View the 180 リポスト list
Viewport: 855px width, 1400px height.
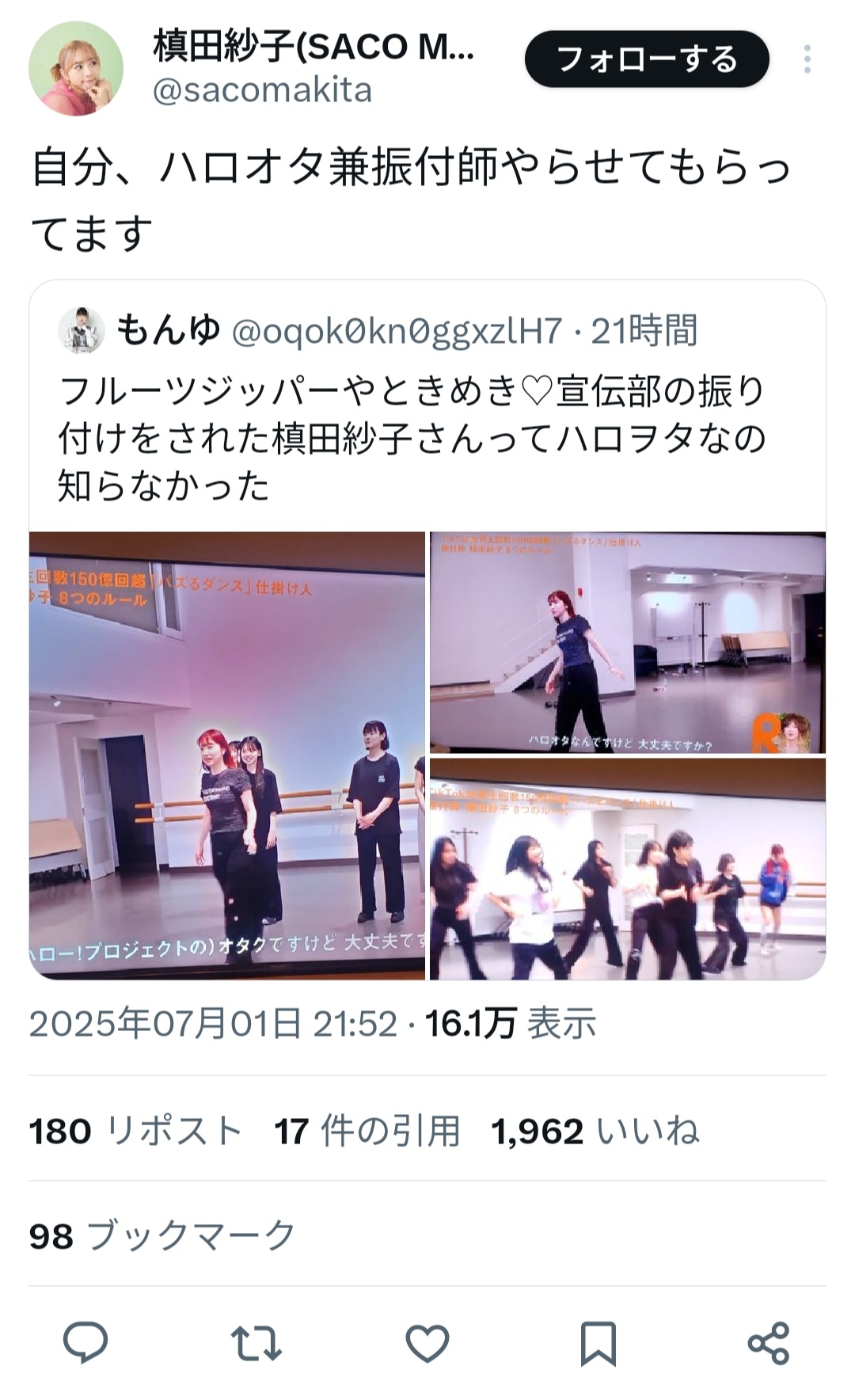pos(135,1131)
